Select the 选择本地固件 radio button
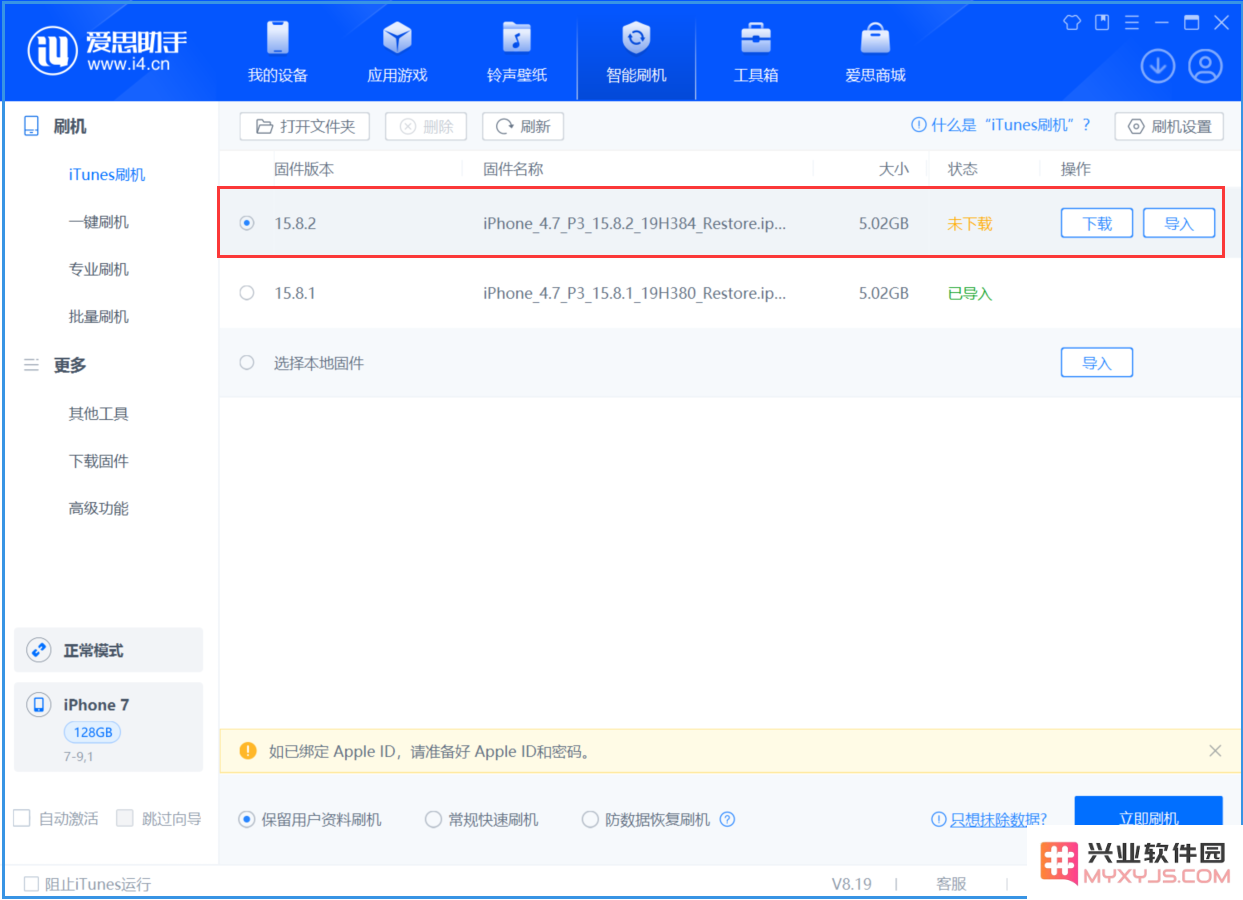 click(x=247, y=363)
